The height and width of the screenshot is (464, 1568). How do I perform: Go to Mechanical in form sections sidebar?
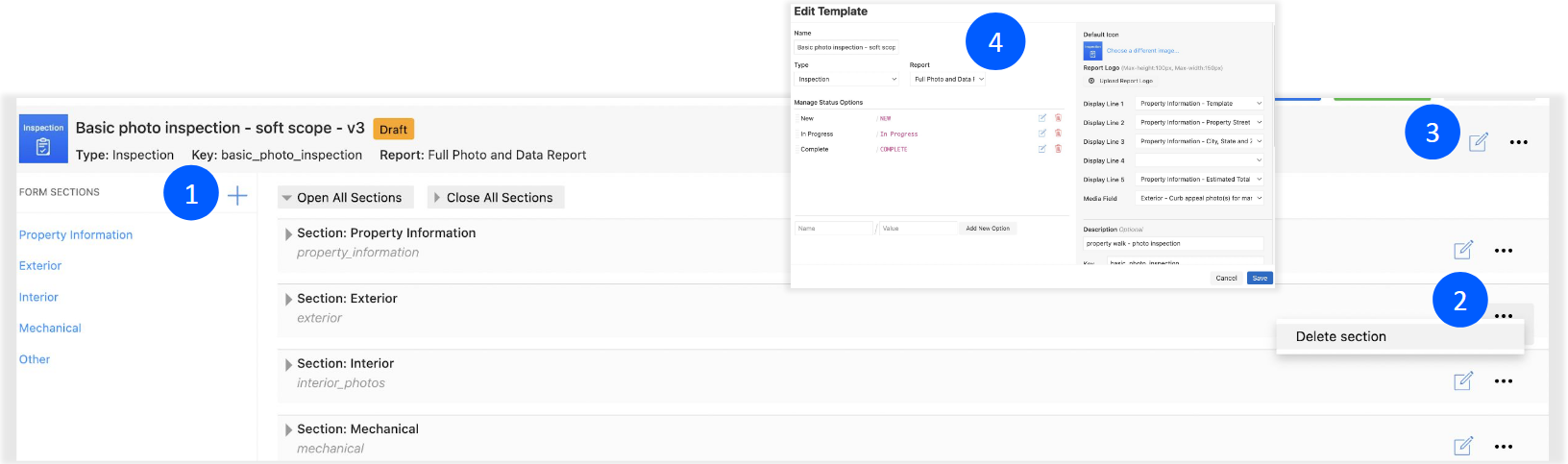click(50, 329)
